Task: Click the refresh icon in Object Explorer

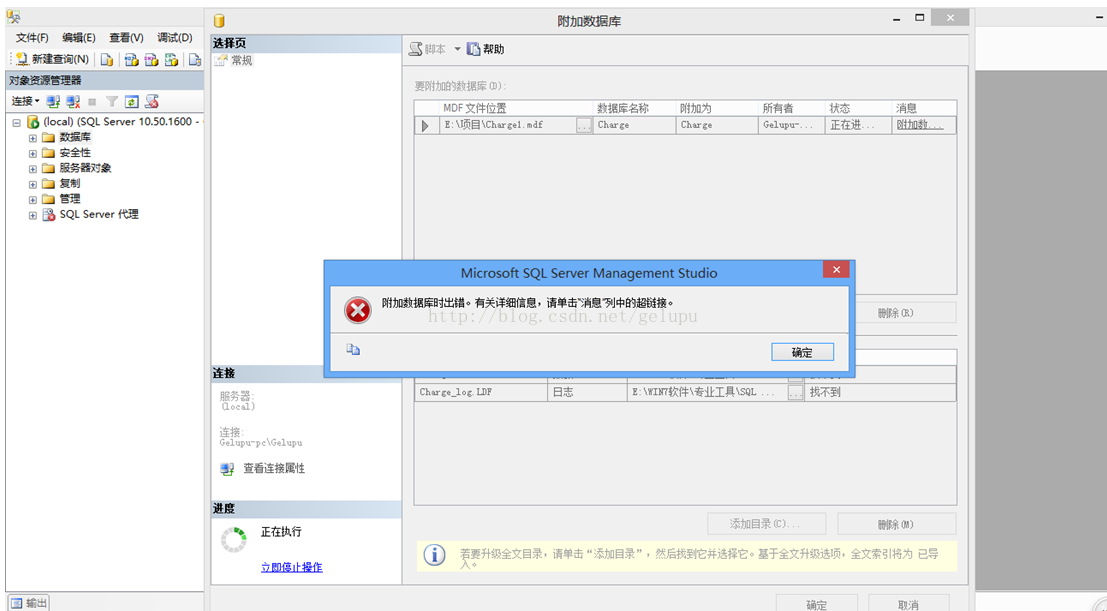Action: point(131,102)
